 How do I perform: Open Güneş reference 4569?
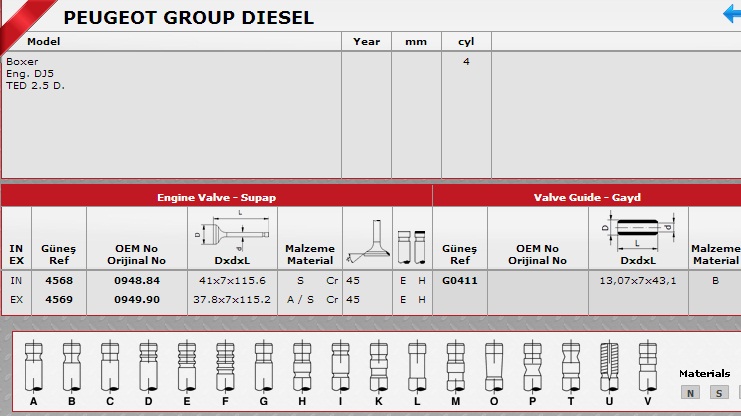pos(59,298)
